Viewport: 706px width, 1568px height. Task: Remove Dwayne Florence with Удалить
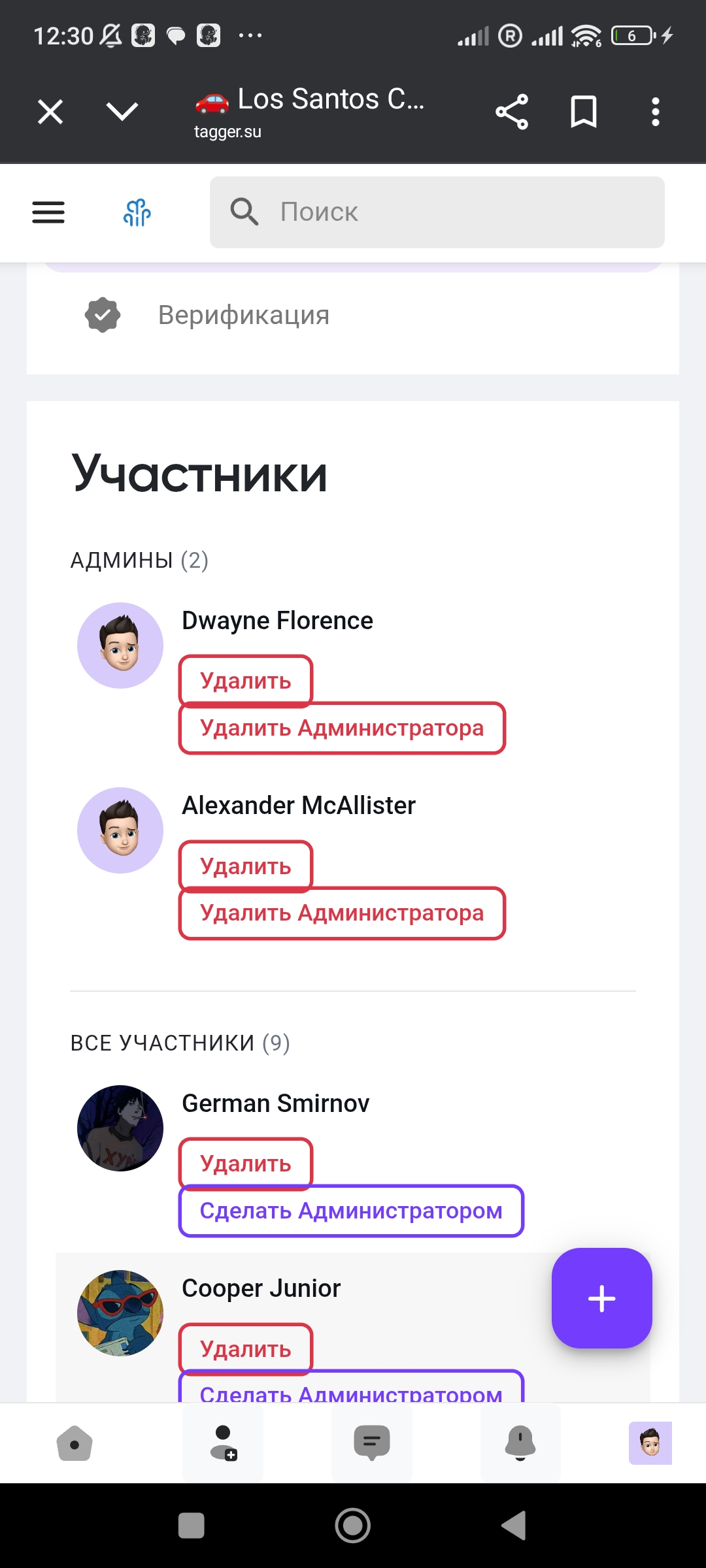click(246, 681)
